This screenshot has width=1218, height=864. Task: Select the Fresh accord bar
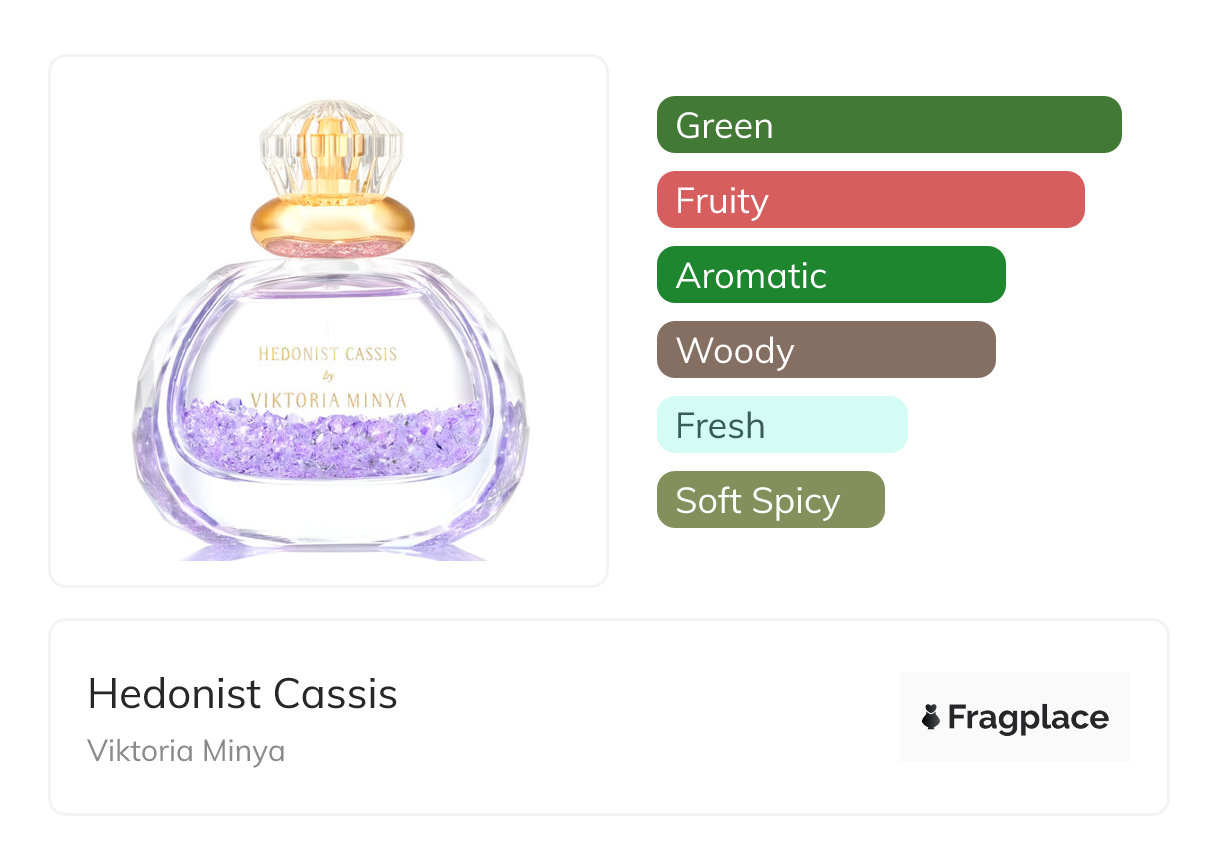(782, 425)
